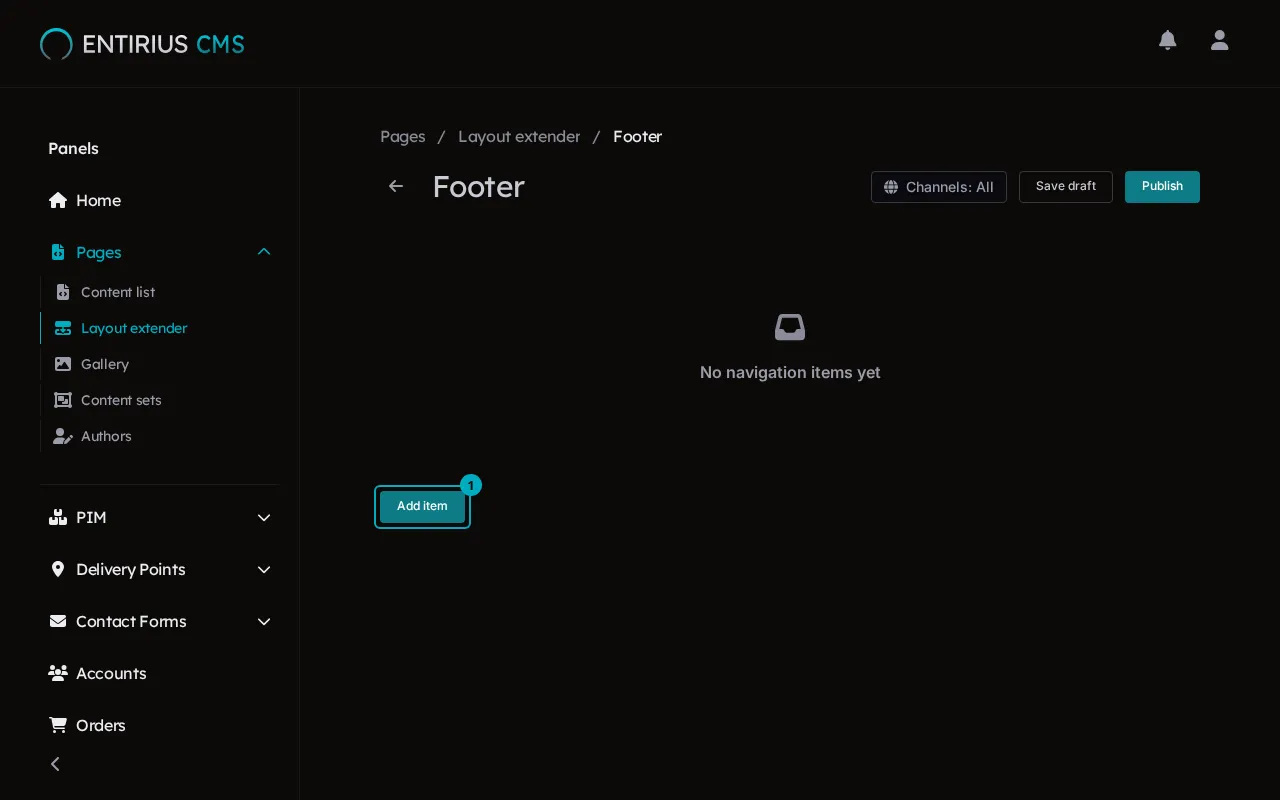Viewport: 1280px width, 800px height.
Task: Open the Content list menu item
Action: pyautogui.click(x=118, y=292)
